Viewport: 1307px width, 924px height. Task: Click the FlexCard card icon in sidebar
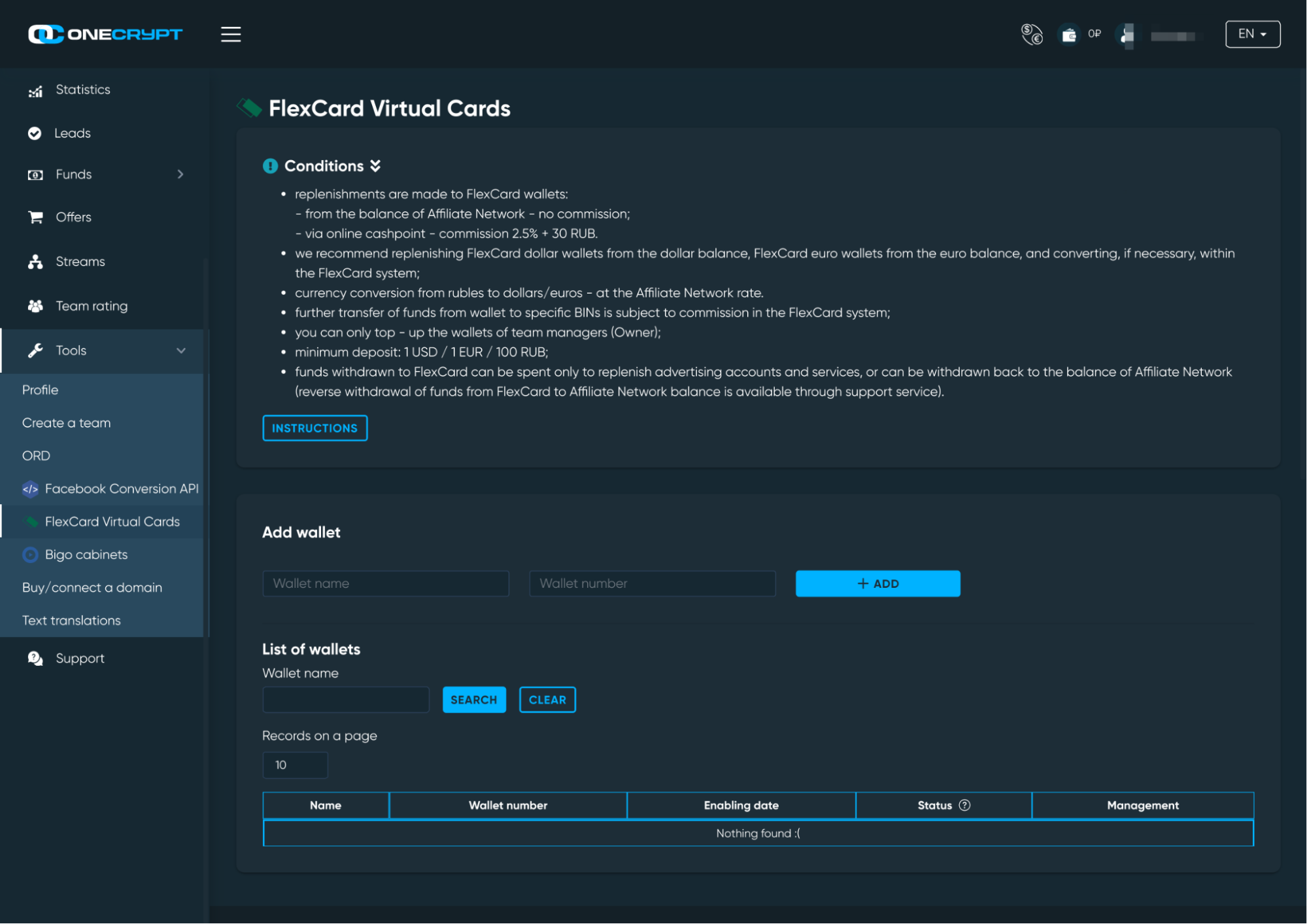coord(30,522)
